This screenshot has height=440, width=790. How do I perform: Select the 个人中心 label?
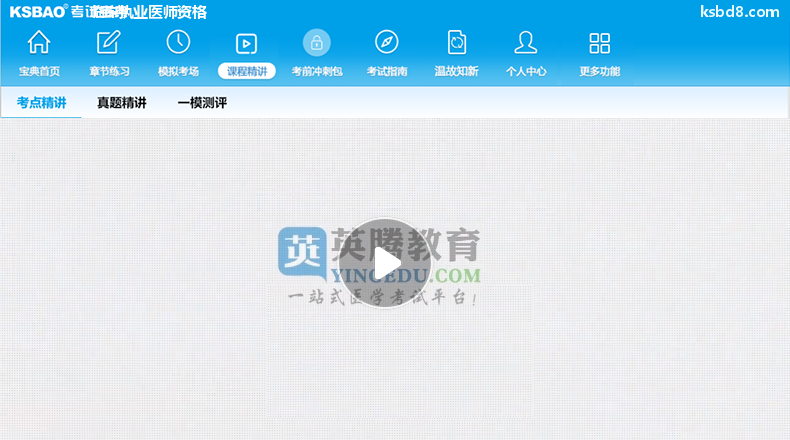point(526,72)
